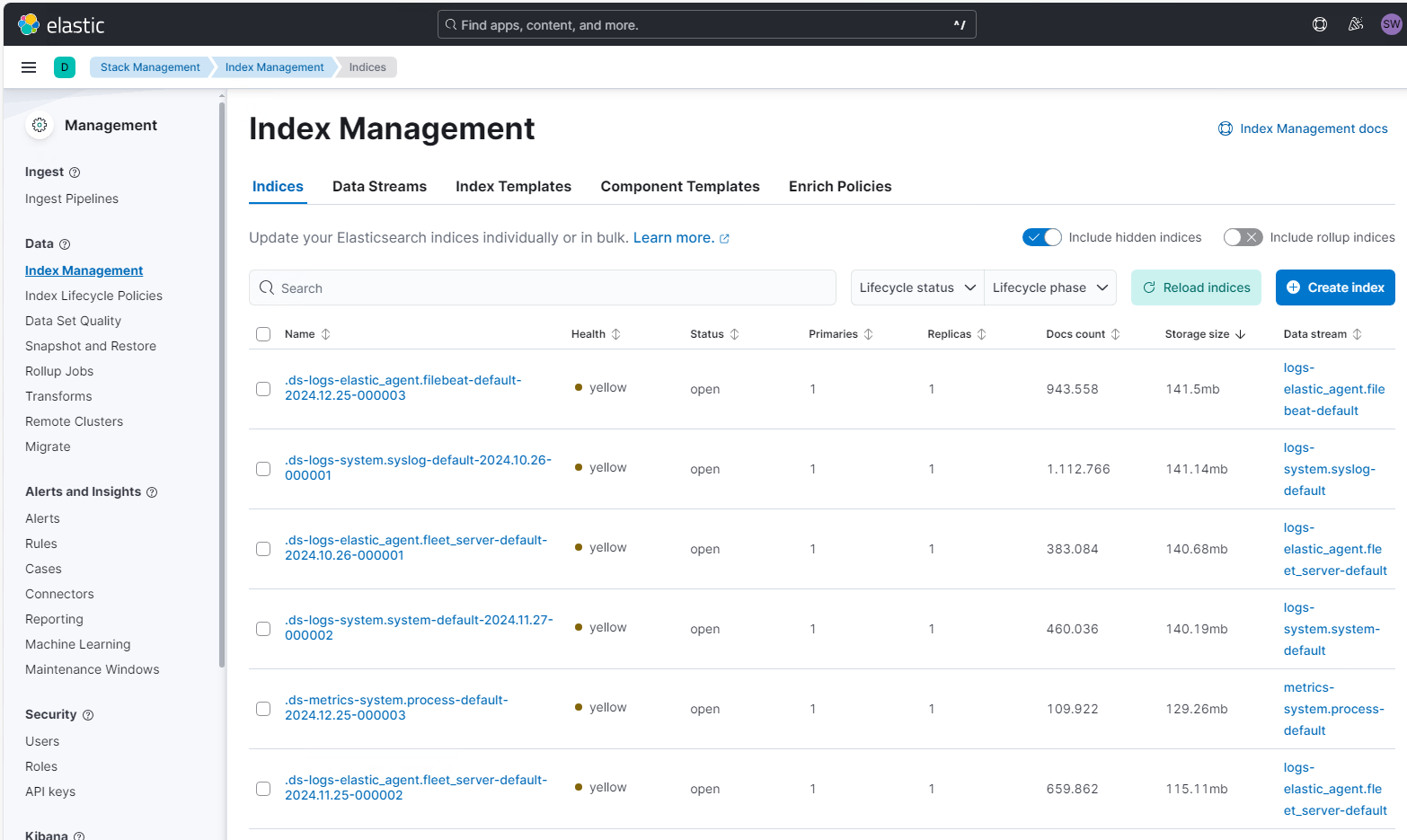The height and width of the screenshot is (840, 1407).
Task: Open Transforms in sidebar
Action: click(58, 396)
